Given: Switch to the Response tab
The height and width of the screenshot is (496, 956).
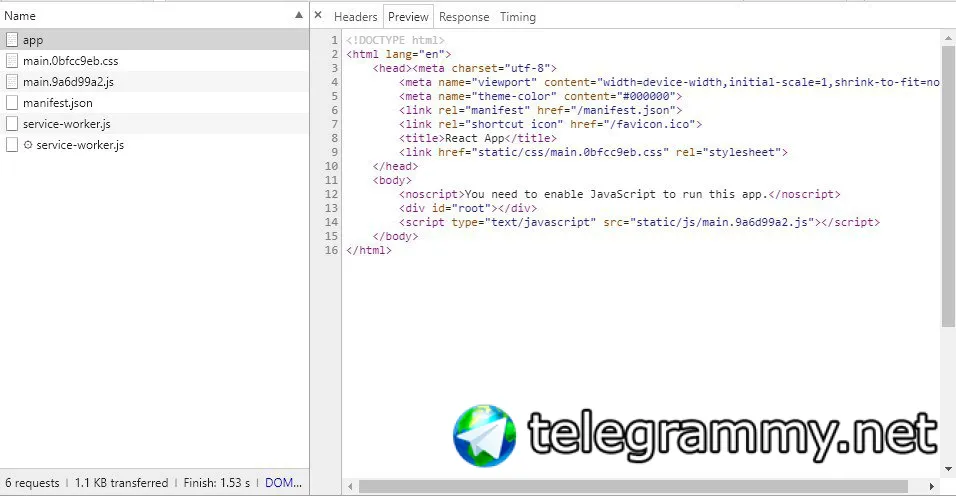Looking at the screenshot, I should pyautogui.click(x=464, y=17).
